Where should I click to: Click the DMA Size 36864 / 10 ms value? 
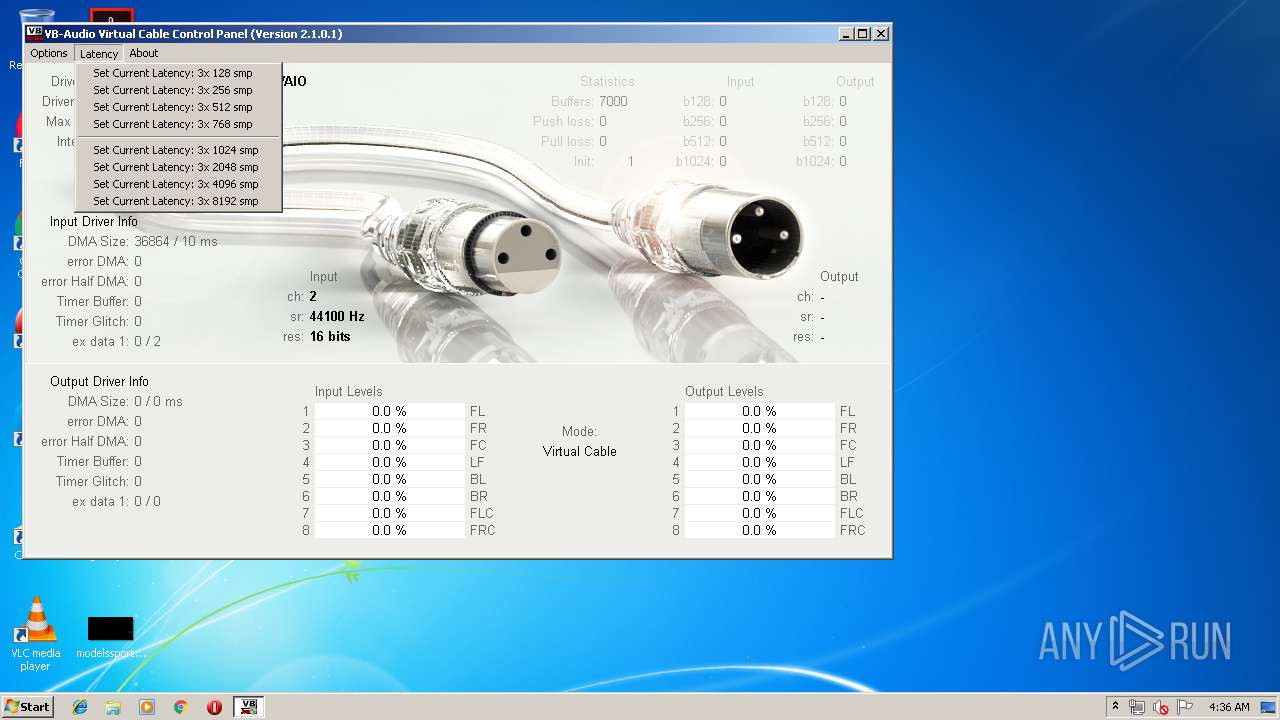coord(176,241)
